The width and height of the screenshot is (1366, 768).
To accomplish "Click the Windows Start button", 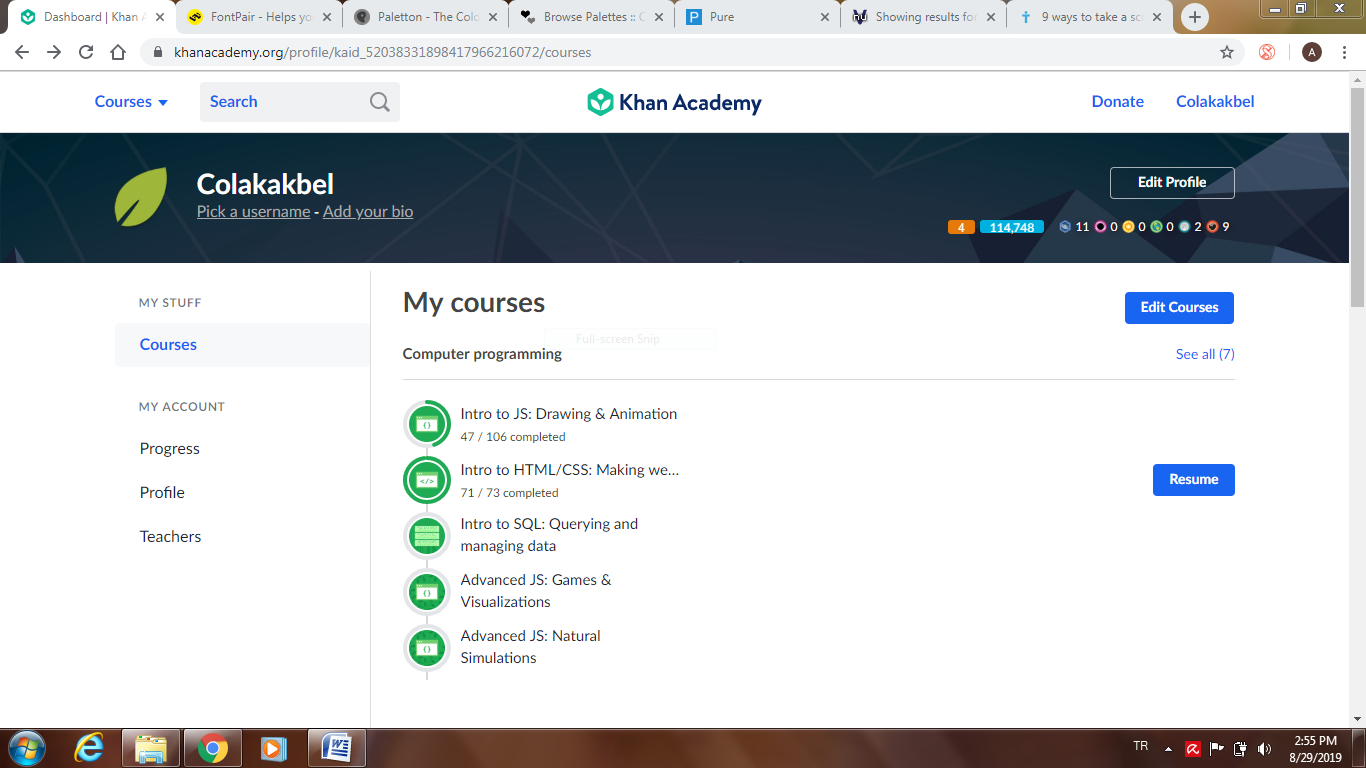I will point(26,748).
